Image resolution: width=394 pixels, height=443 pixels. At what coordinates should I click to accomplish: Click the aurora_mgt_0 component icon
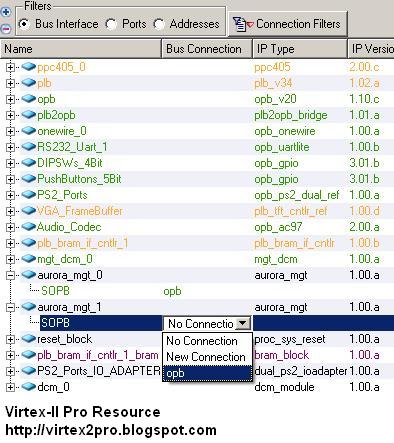point(29,274)
